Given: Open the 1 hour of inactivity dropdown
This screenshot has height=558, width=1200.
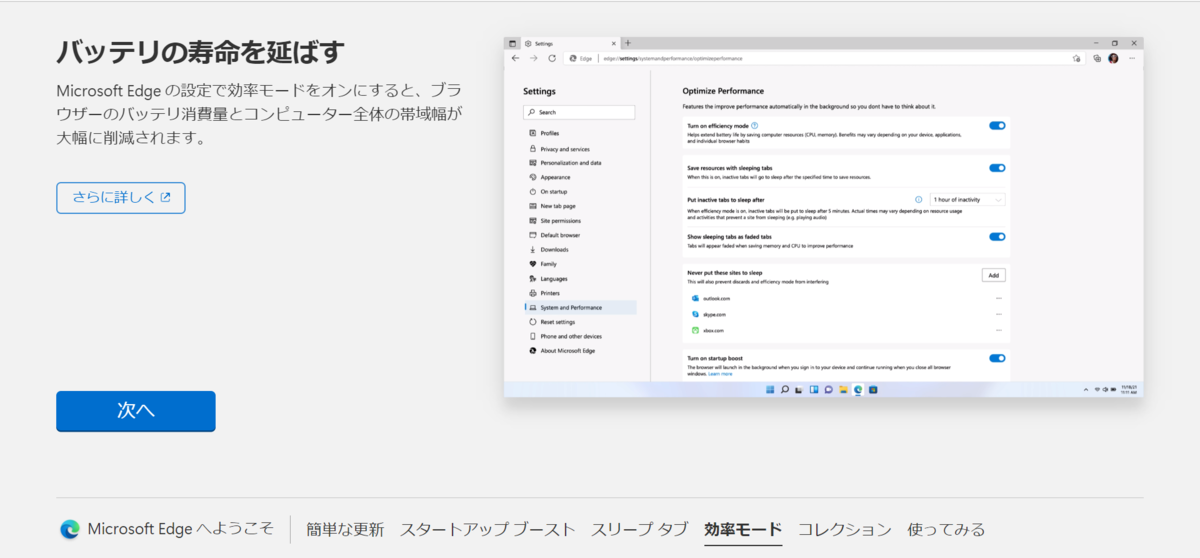Looking at the screenshot, I should click(967, 199).
